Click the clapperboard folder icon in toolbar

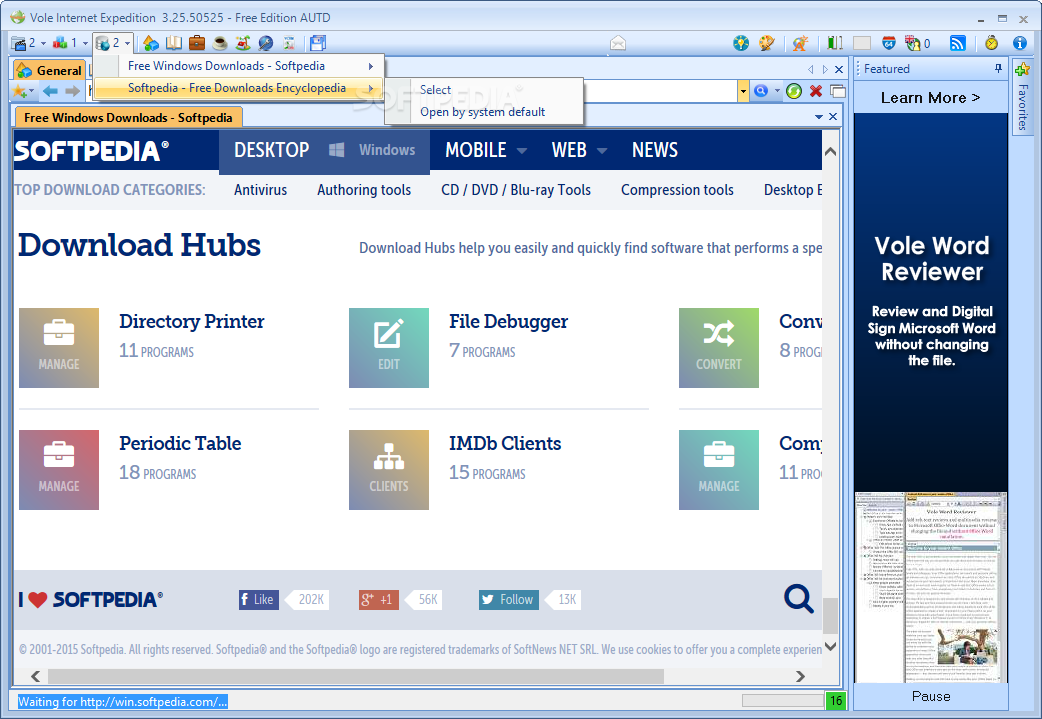tap(19, 43)
